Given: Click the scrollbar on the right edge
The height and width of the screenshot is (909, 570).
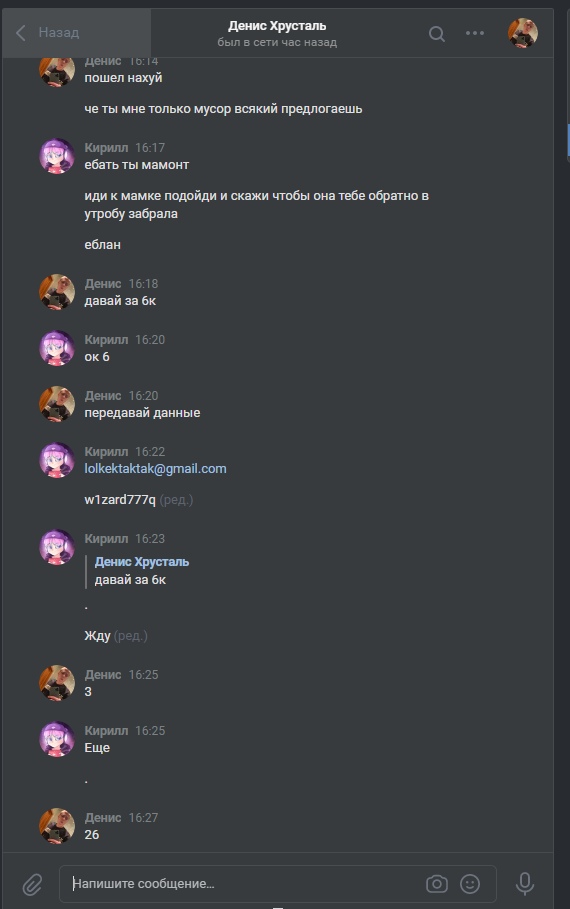Looking at the screenshot, I should [568, 139].
